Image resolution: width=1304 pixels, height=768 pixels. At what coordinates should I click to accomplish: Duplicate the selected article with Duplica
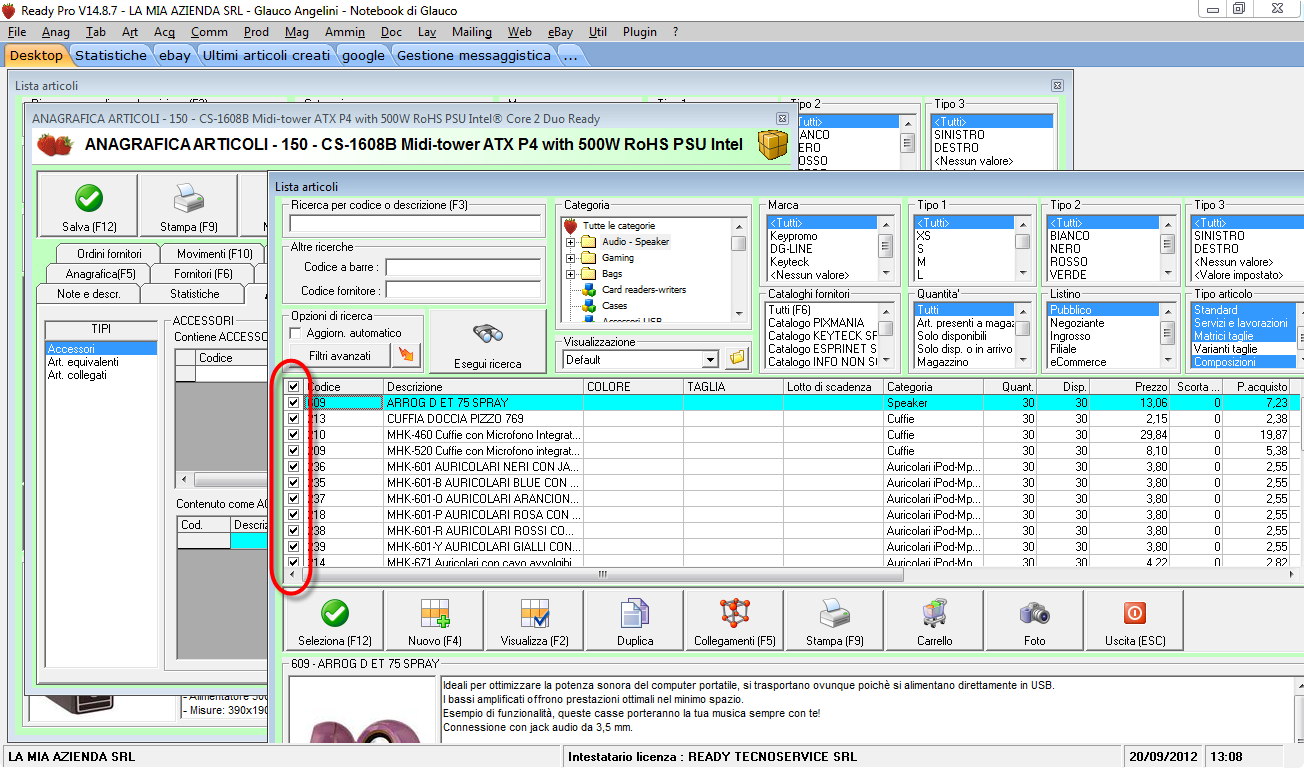635,621
